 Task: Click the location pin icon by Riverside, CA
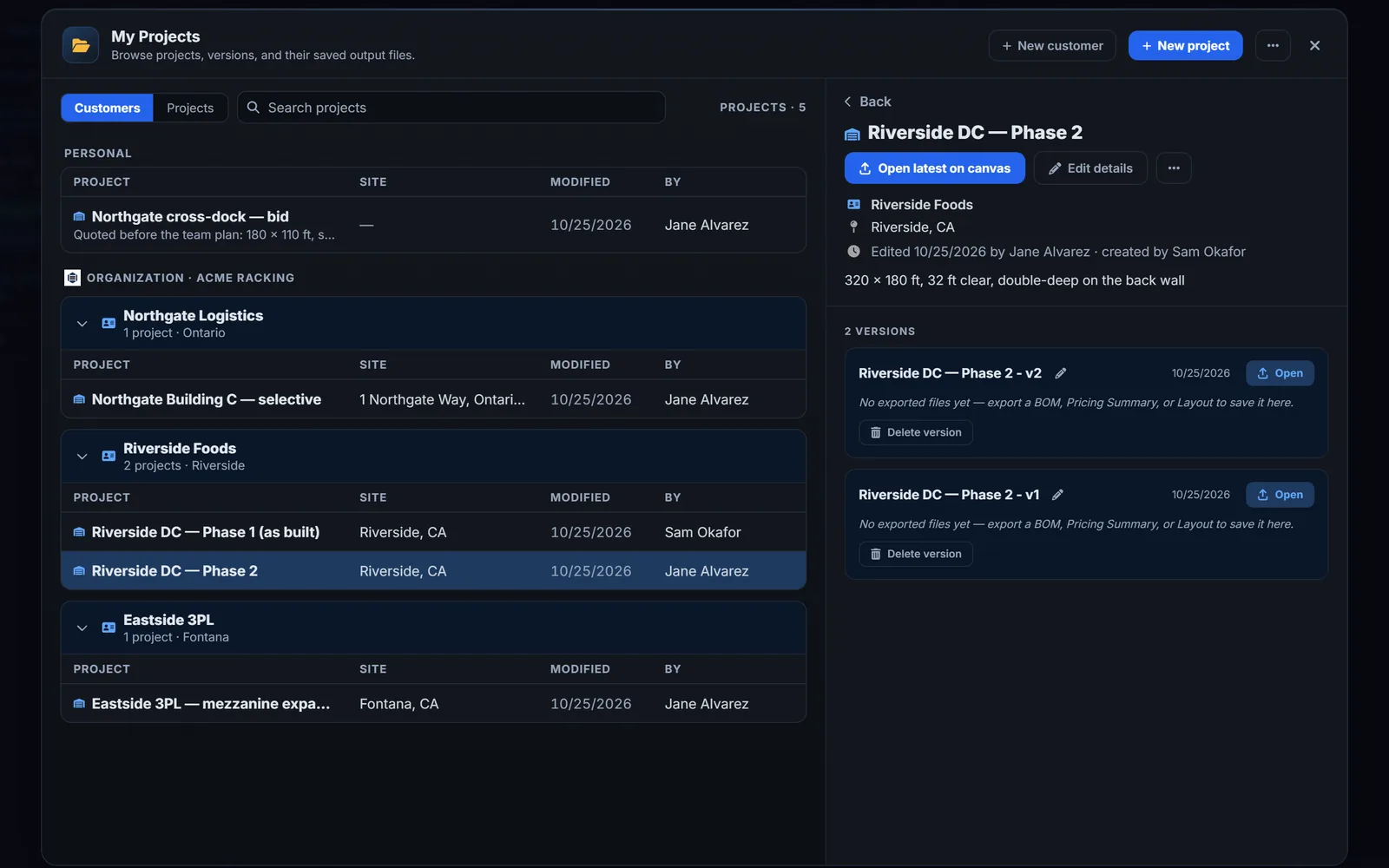point(853,227)
